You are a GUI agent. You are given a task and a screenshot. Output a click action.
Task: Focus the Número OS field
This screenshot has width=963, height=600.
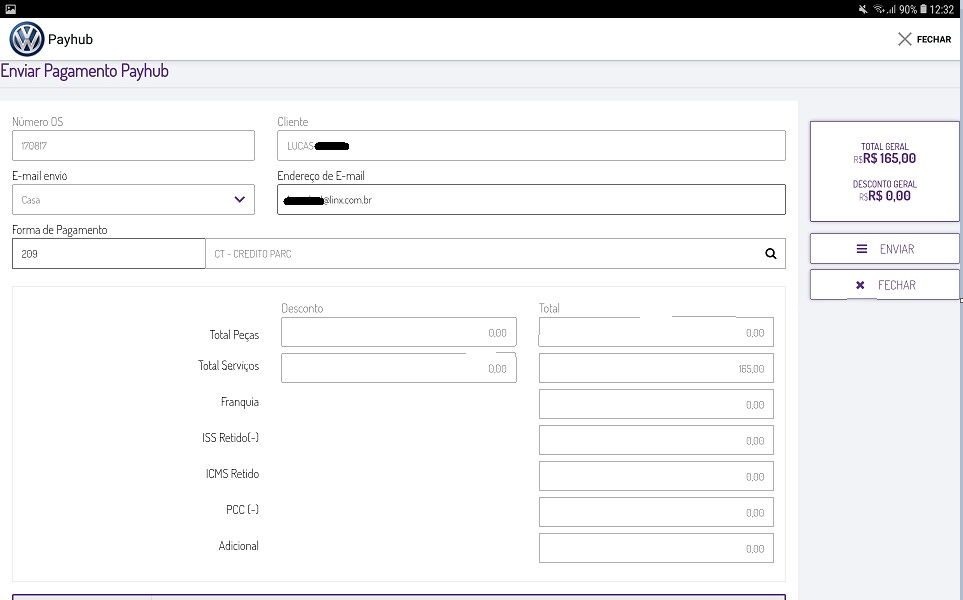(x=133, y=146)
